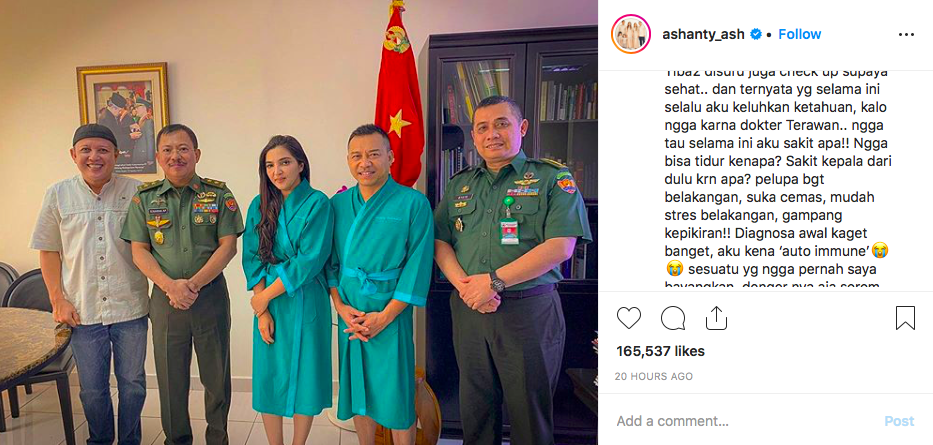Click the Post comment button
The width and height of the screenshot is (933, 445).
[x=899, y=421]
